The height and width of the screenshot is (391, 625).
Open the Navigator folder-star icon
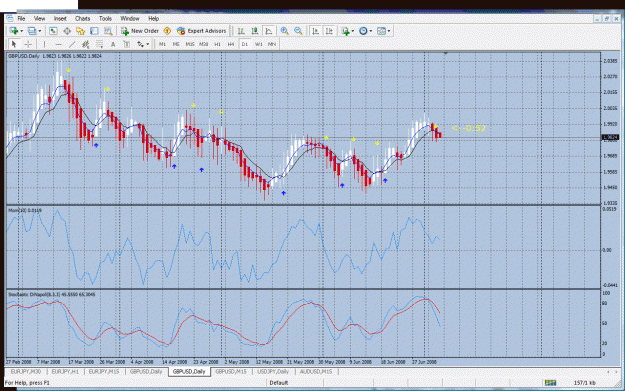click(81, 31)
